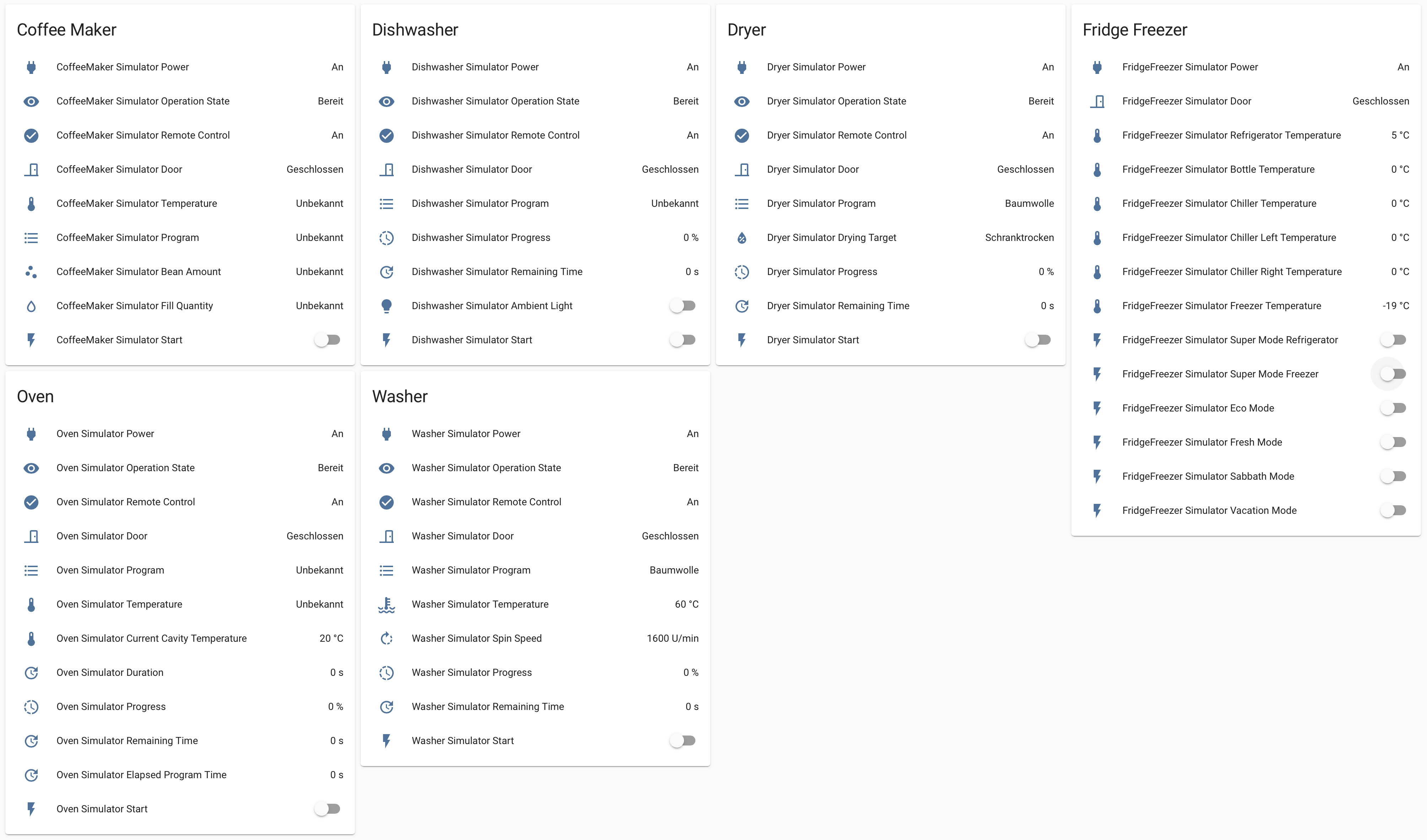Enable FridgeFreezer Super Mode Refrigerator switch

pyautogui.click(x=1393, y=340)
